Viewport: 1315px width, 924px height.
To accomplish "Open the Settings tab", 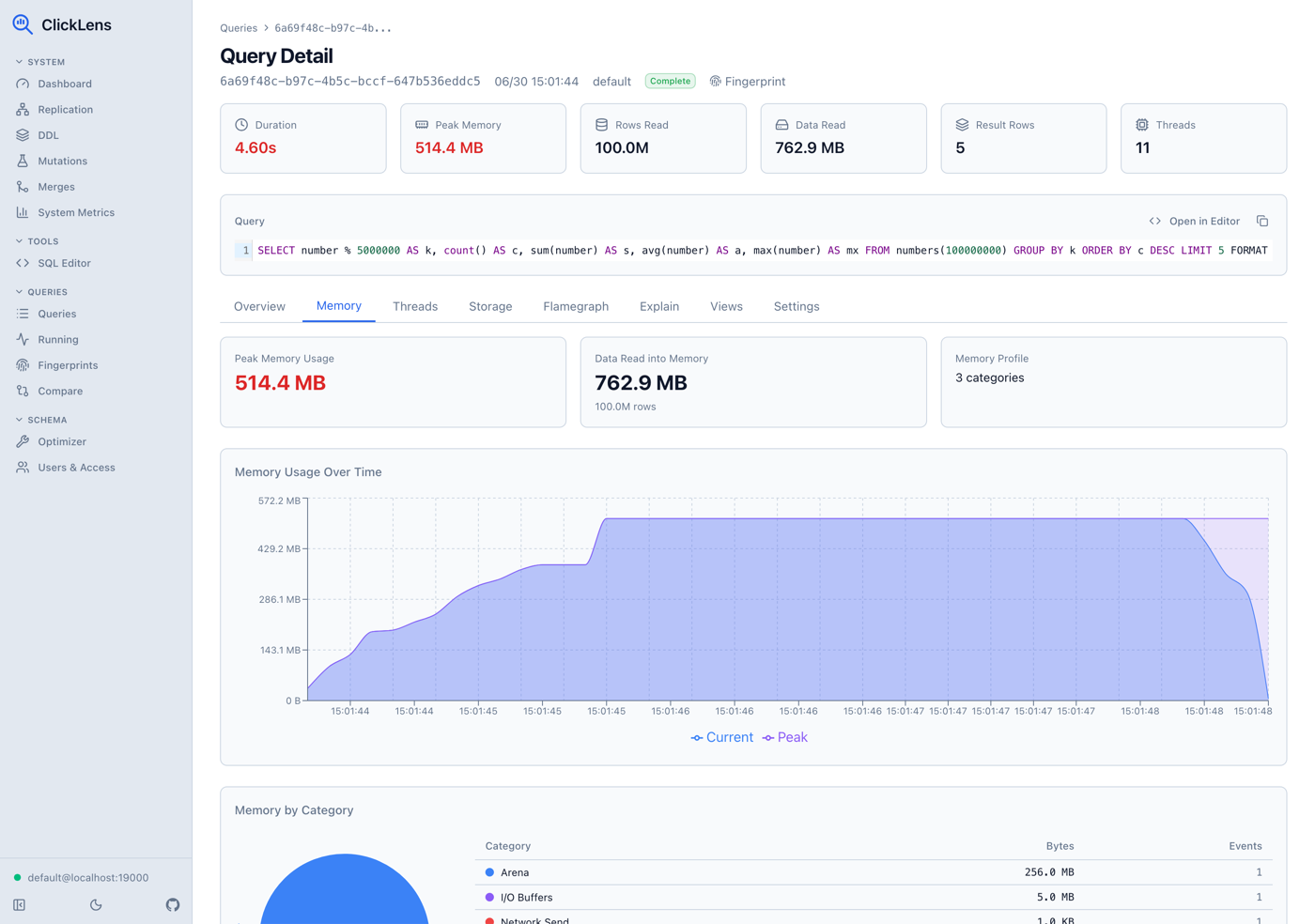I will [x=797, y=306].
